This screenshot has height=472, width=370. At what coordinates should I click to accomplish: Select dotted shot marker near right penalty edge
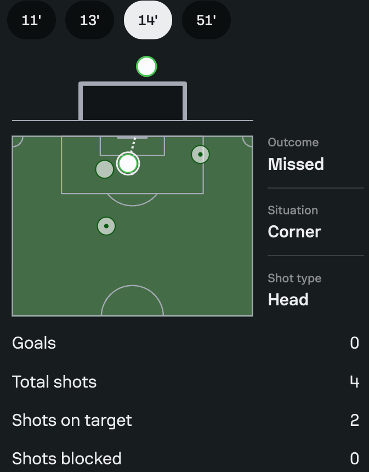coord(200,154)
